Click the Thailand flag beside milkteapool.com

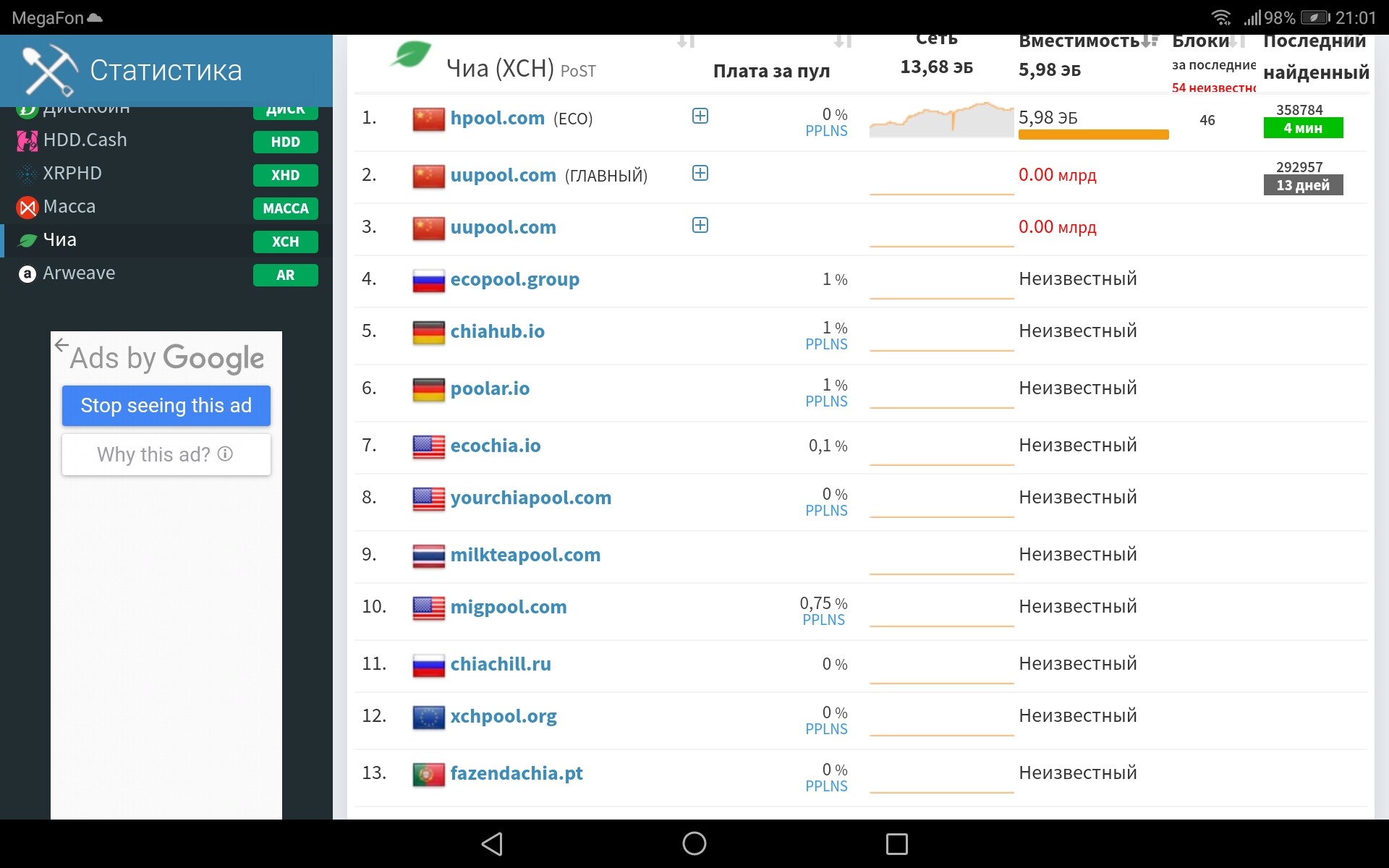click(x=428, y=556)
